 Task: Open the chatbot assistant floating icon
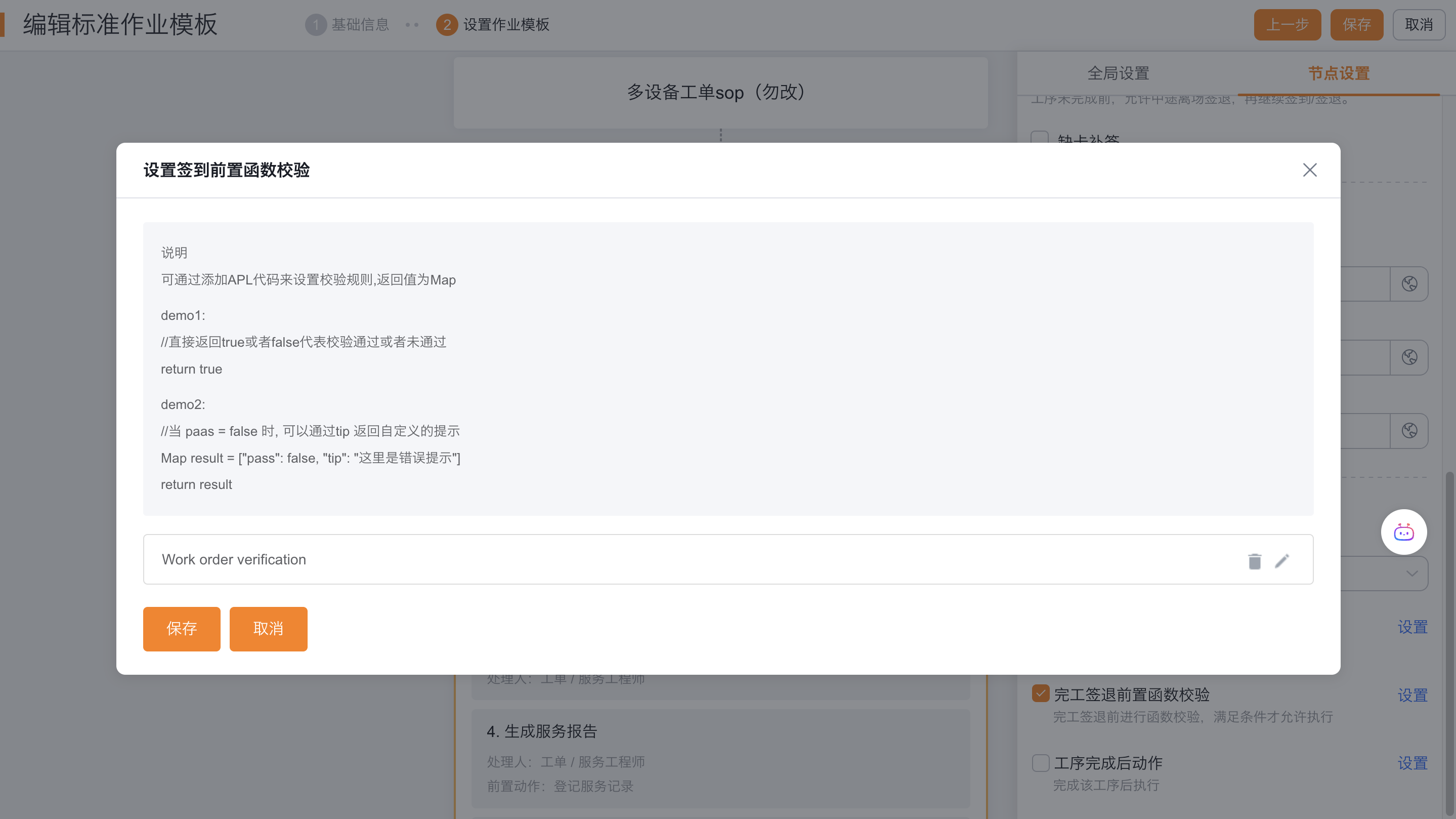[x=1403, y=532]
